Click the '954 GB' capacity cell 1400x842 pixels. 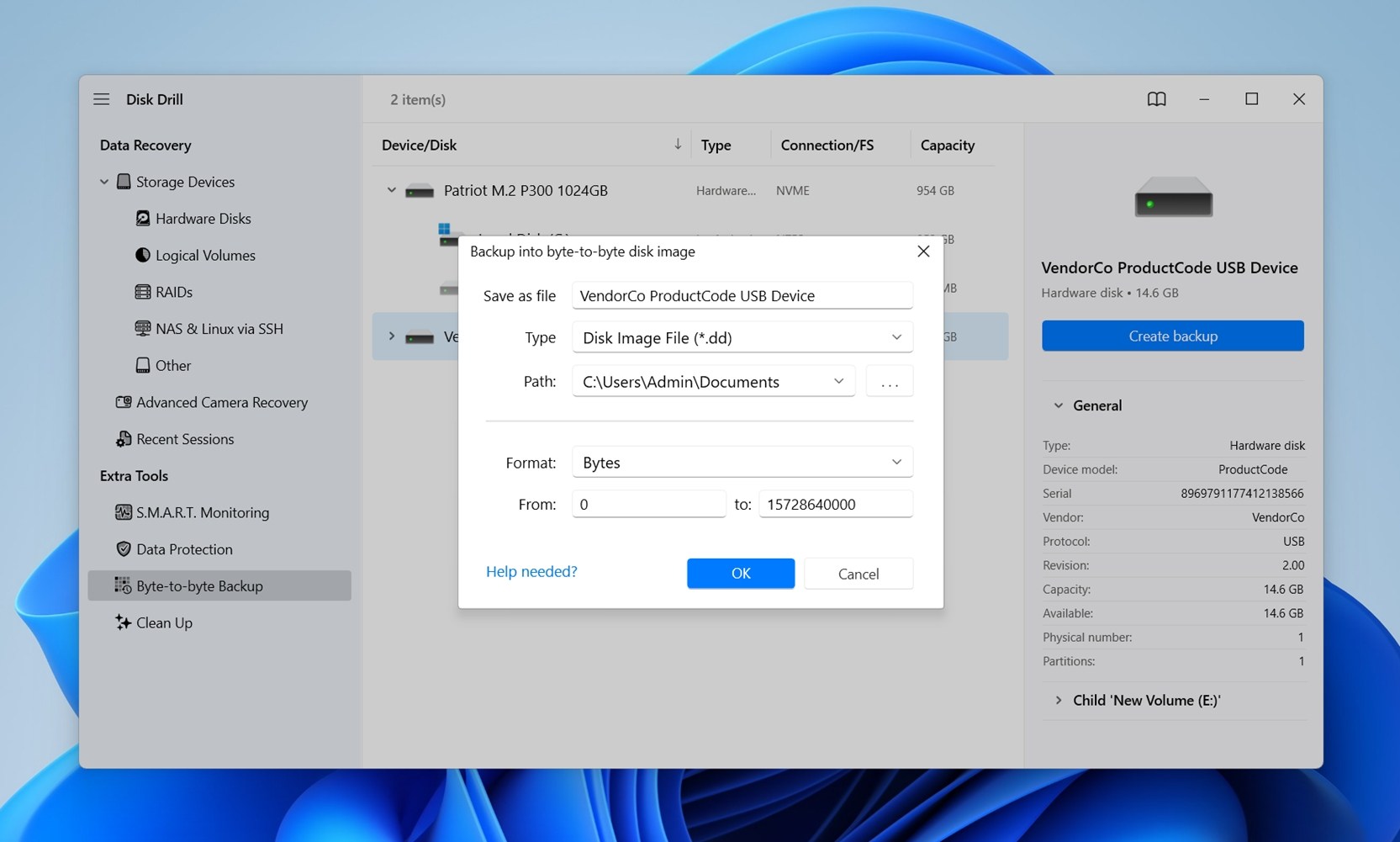(x=935, y=191)
